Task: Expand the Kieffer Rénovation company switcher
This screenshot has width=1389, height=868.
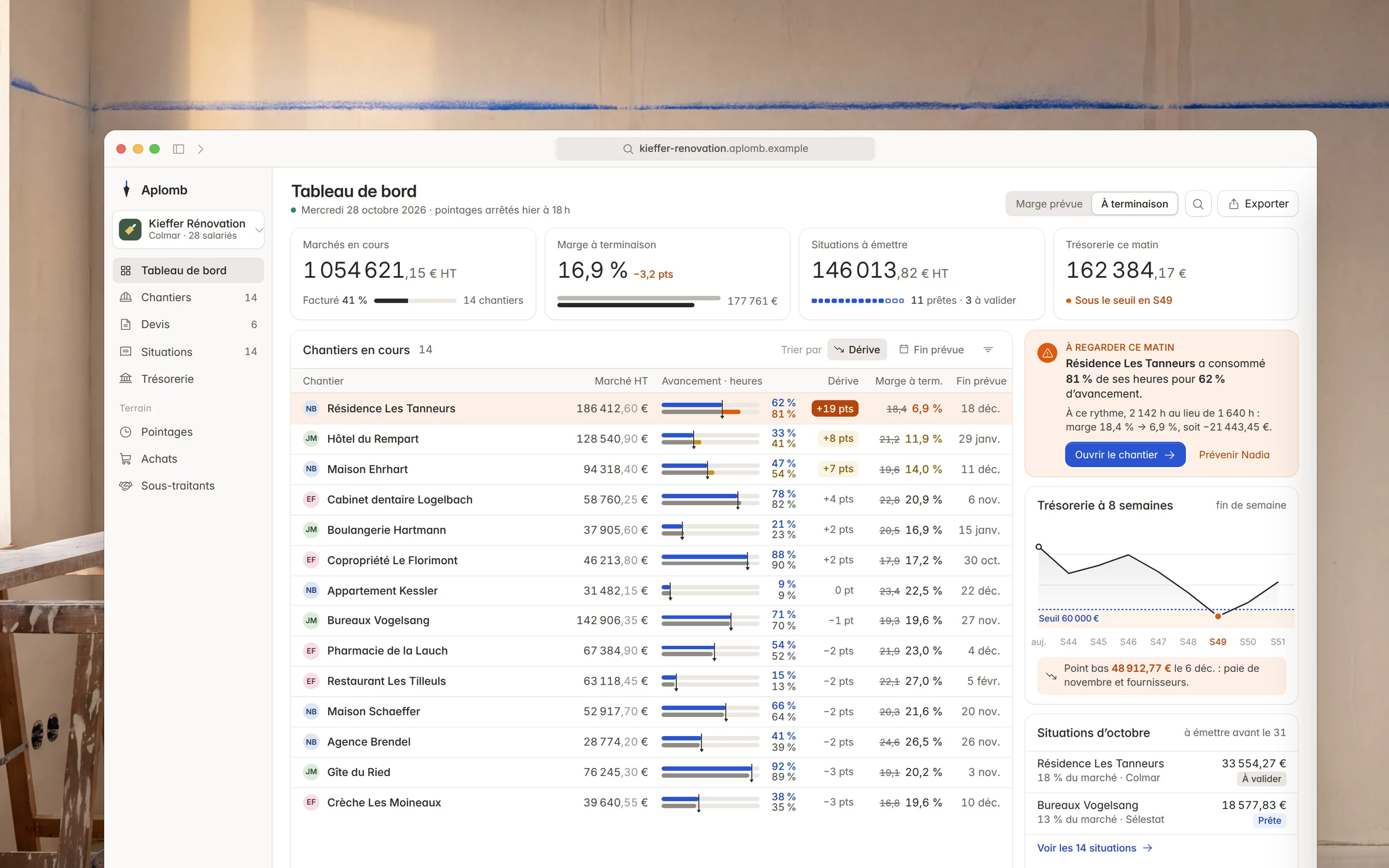Action: click(x=188, y=229)
